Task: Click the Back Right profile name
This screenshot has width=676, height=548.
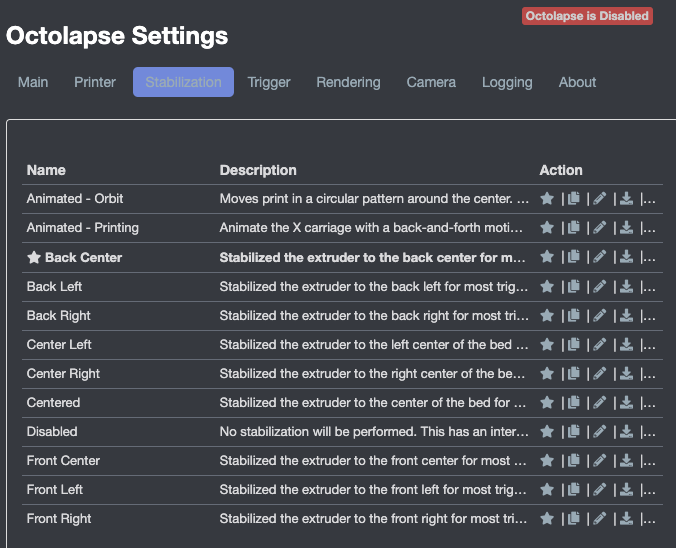Action: tap(59, 316)
